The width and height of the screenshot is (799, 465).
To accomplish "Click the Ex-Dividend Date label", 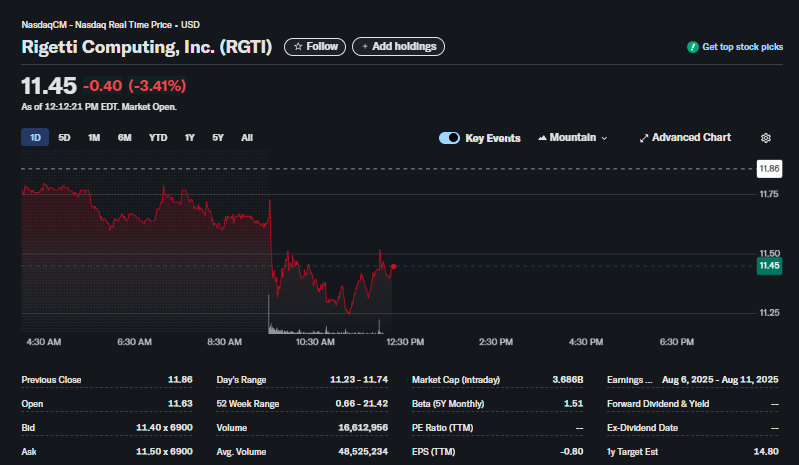I will (642, 428).
